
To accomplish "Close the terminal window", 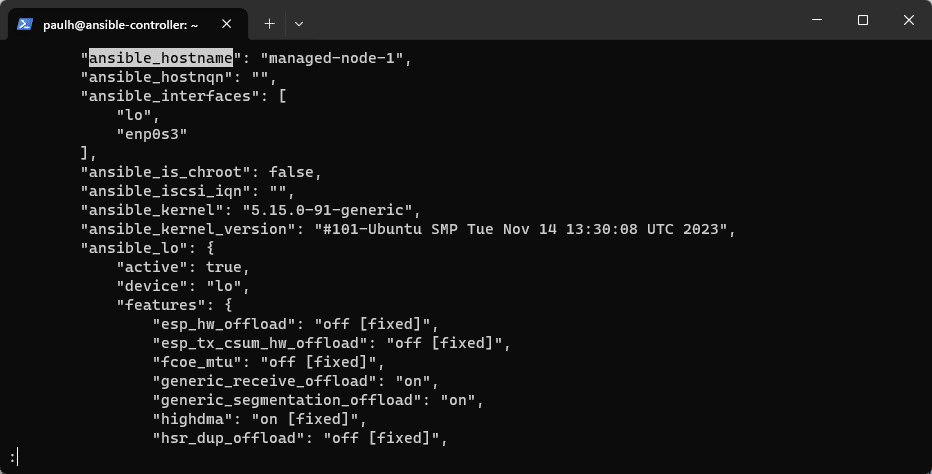I will 909,21.
